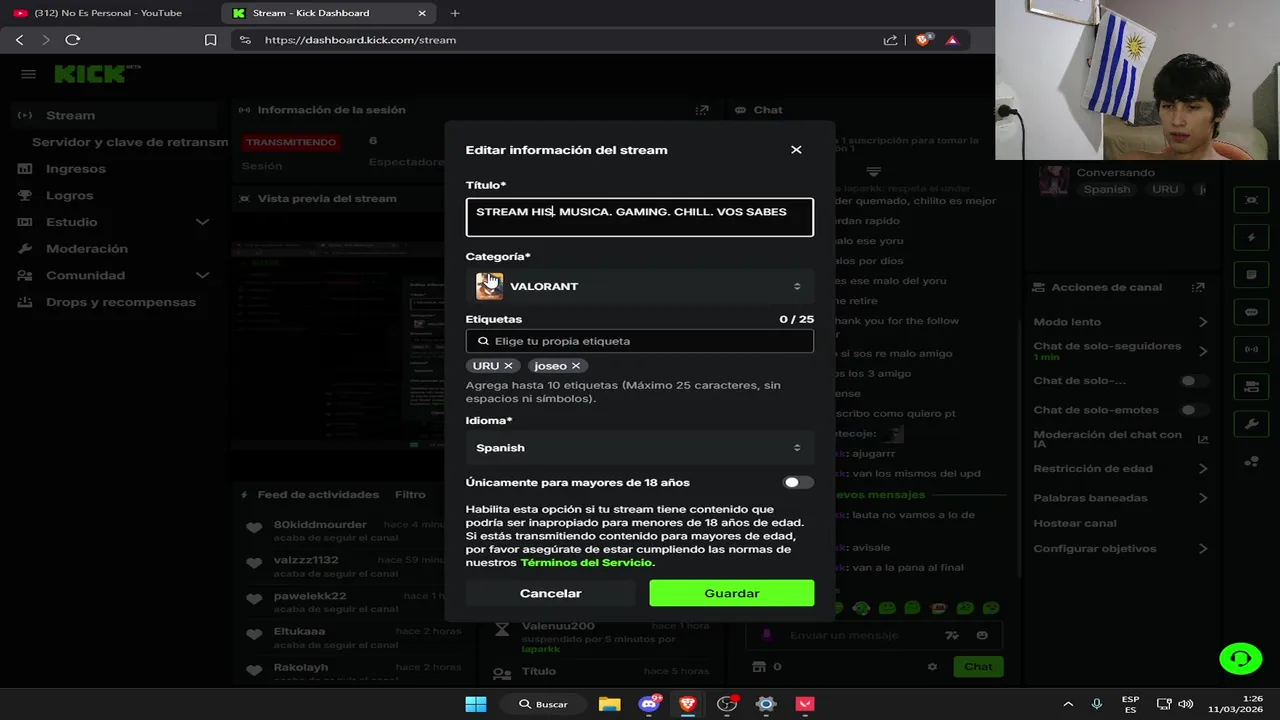Go back in the browser
The height and width of the screenshot is (720, 1280).
point(19,40)
